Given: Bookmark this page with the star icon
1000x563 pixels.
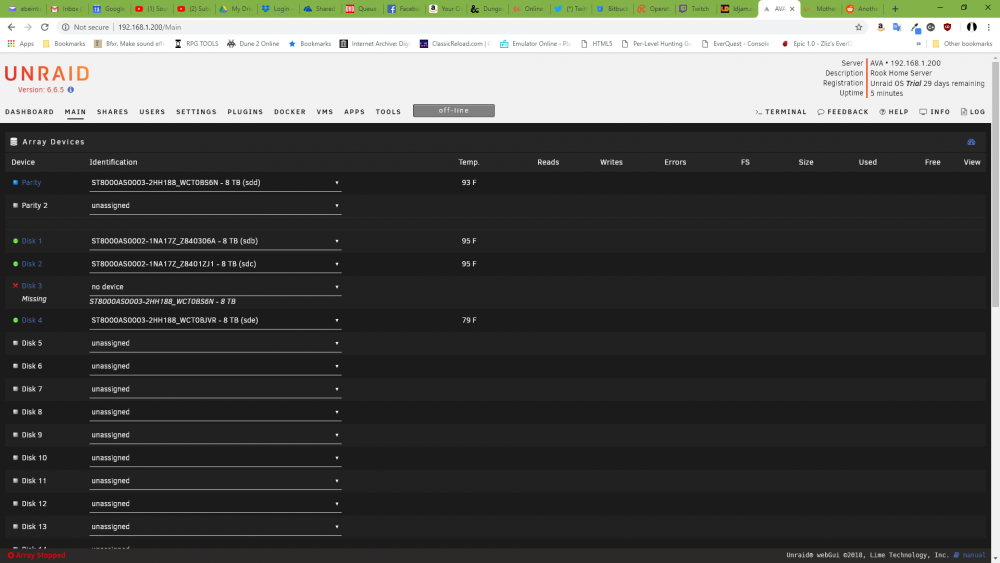Looking at the screenshot, I should point(858,27).
